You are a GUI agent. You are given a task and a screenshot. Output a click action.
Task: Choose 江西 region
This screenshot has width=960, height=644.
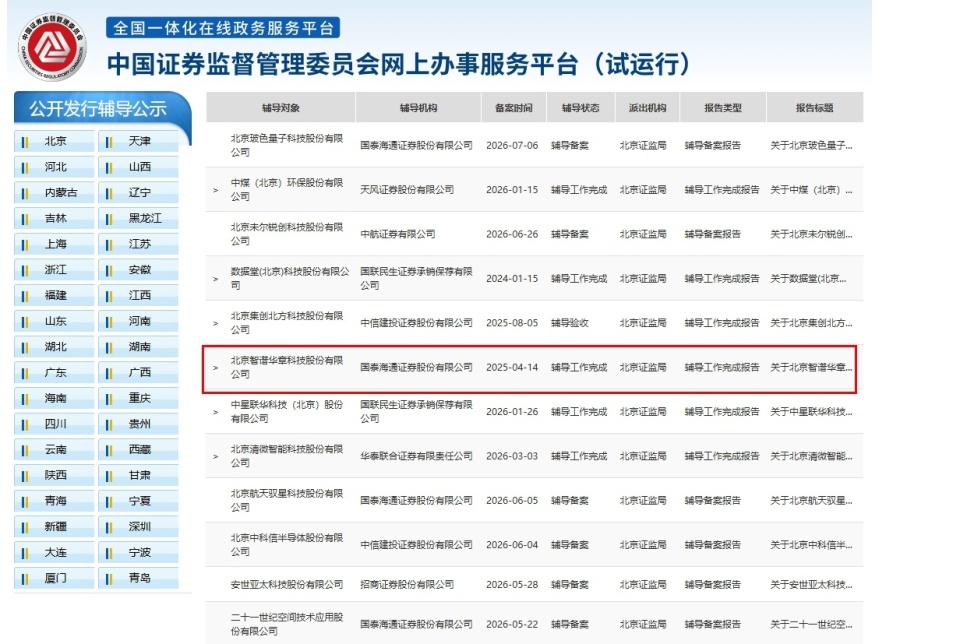point(138,296)
